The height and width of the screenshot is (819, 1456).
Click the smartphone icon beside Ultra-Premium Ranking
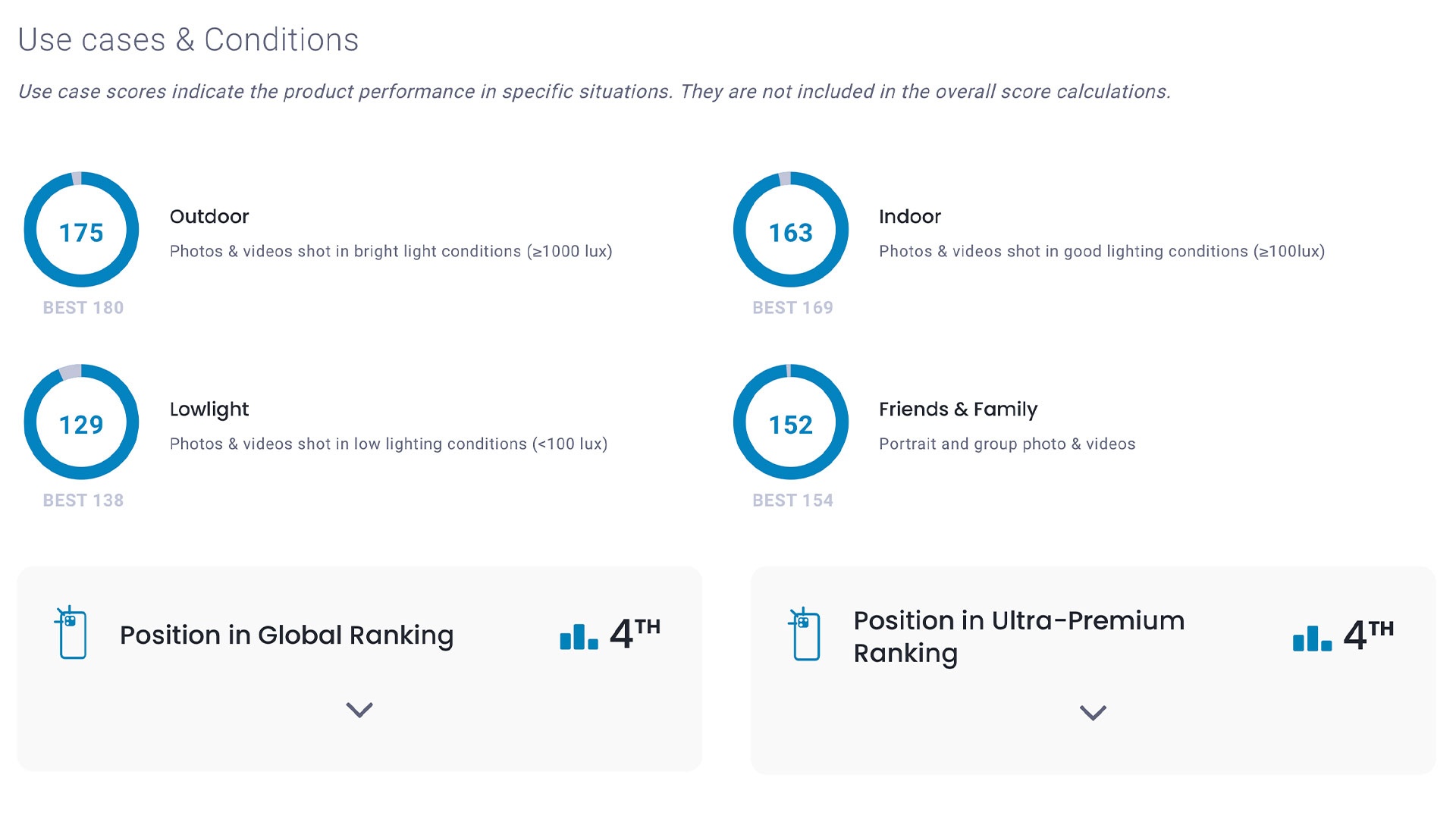805,634
